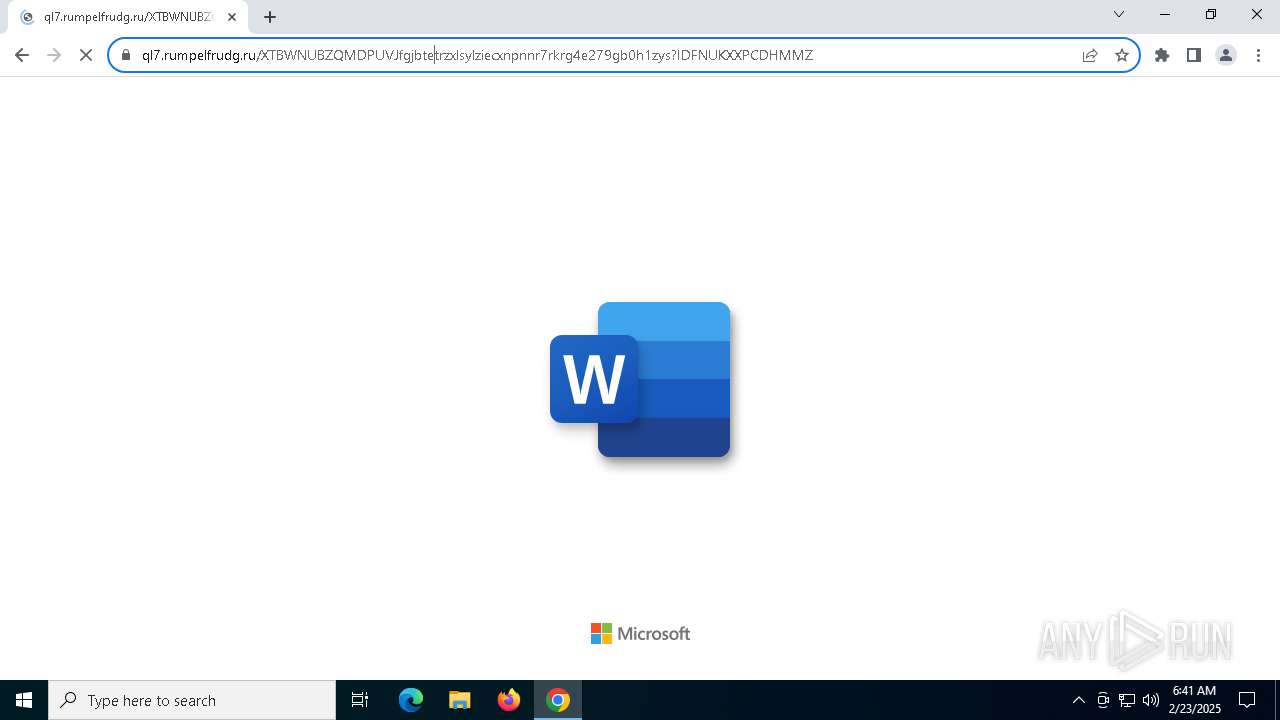Open the notification center
The height and width of the screenshot is (720, 1280).
(1247, 700)
